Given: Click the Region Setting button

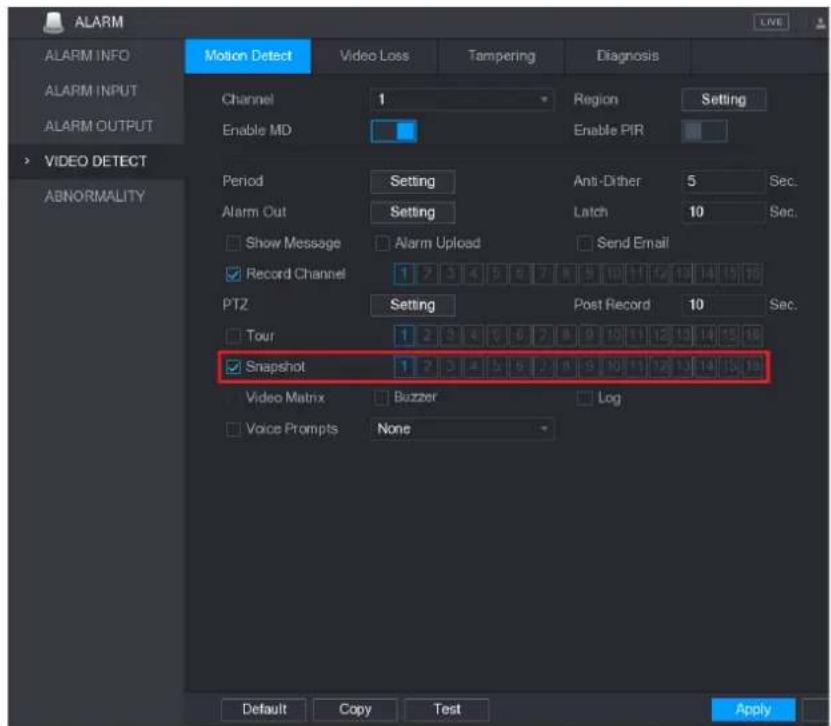Looking at the screenshot, I should pos(723,100).
